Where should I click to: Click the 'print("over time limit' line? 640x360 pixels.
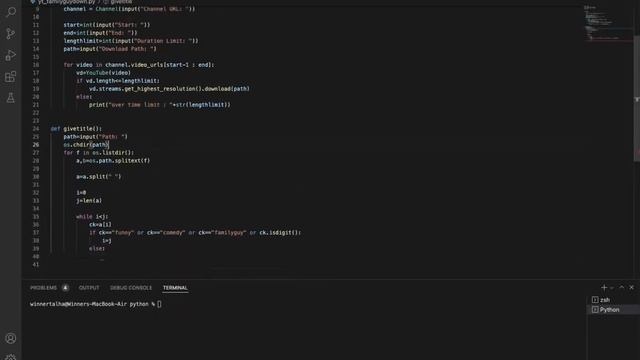click(160, 105)
